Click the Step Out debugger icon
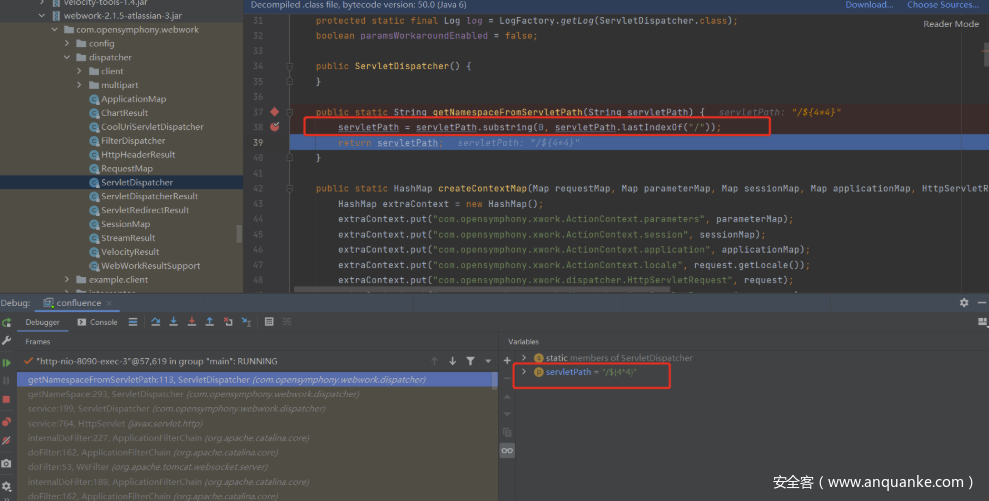 [209, 322]
